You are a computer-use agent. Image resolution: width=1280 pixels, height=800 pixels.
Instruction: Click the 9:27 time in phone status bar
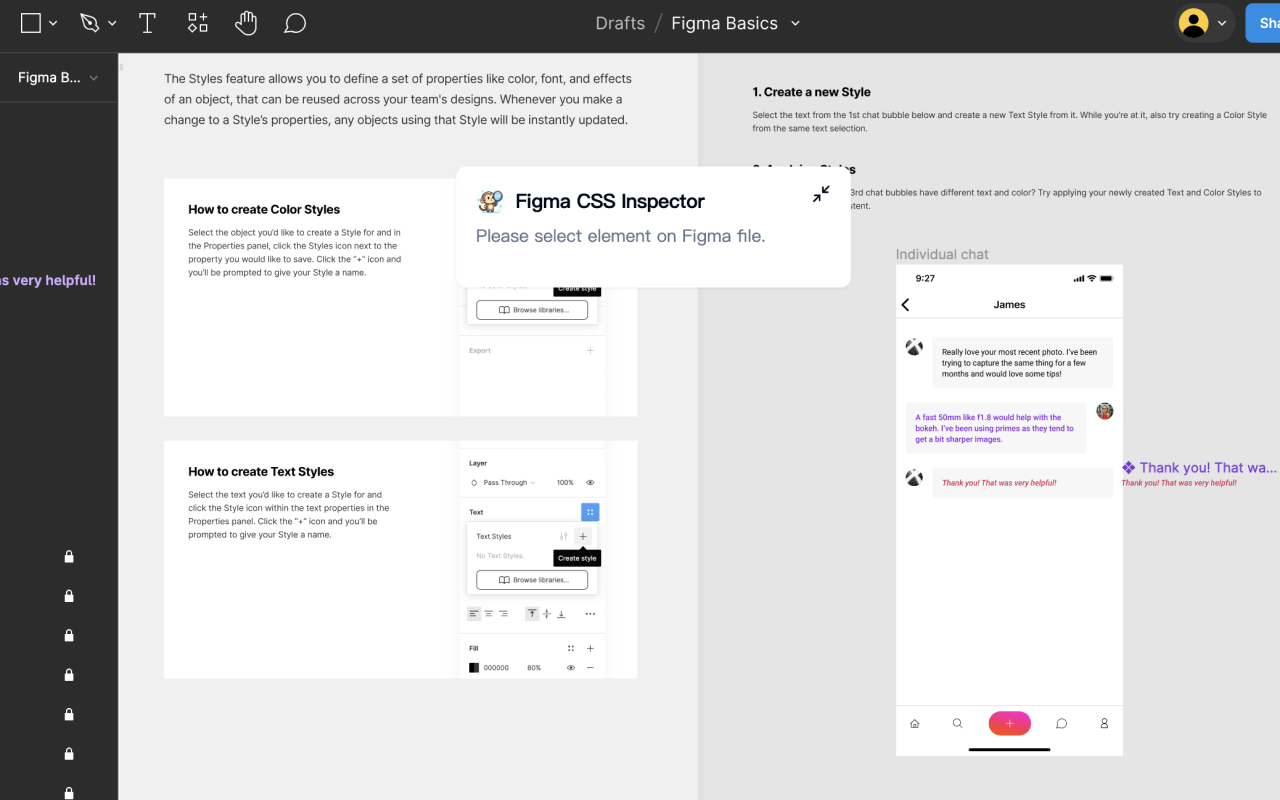[925, 278]
